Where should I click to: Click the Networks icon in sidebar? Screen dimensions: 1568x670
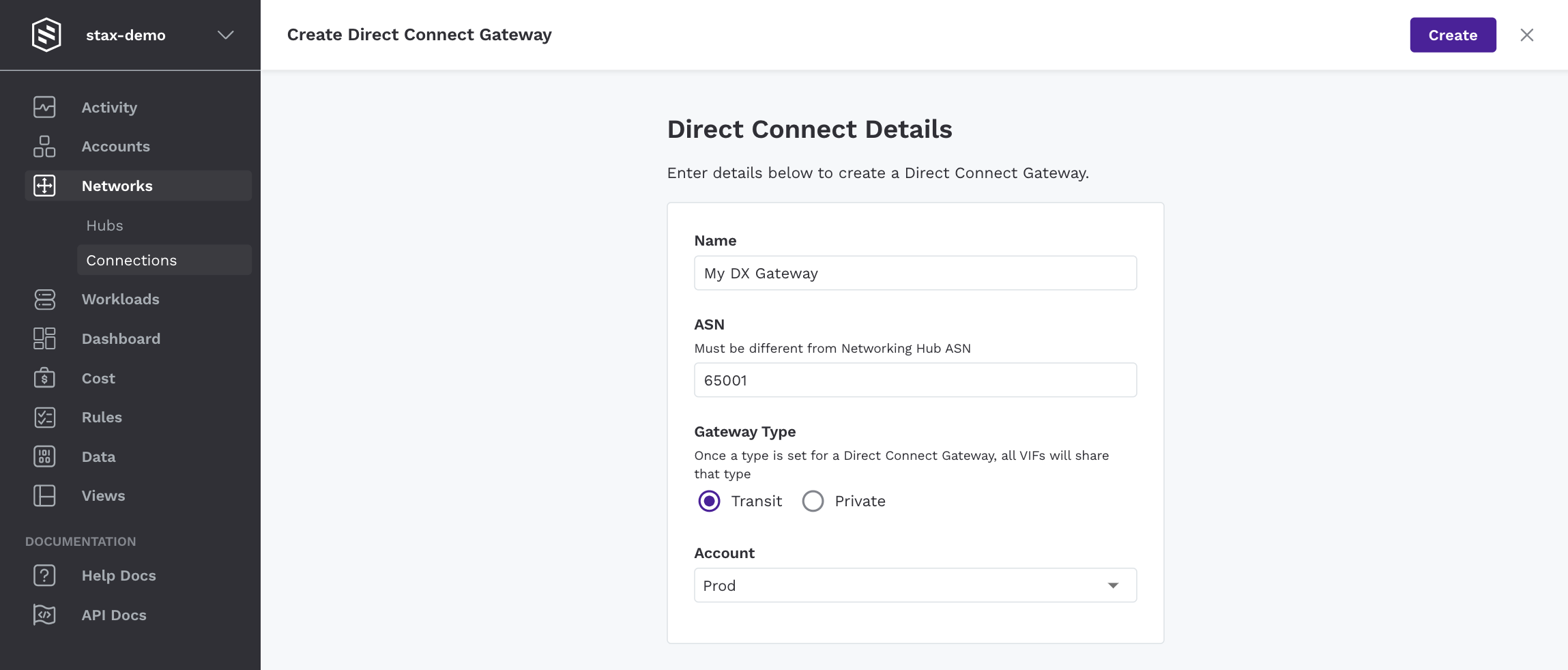point(44,186)
